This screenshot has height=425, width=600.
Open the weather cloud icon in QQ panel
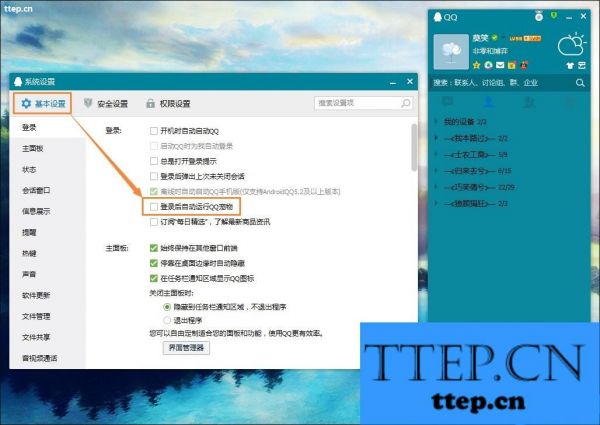571,45
